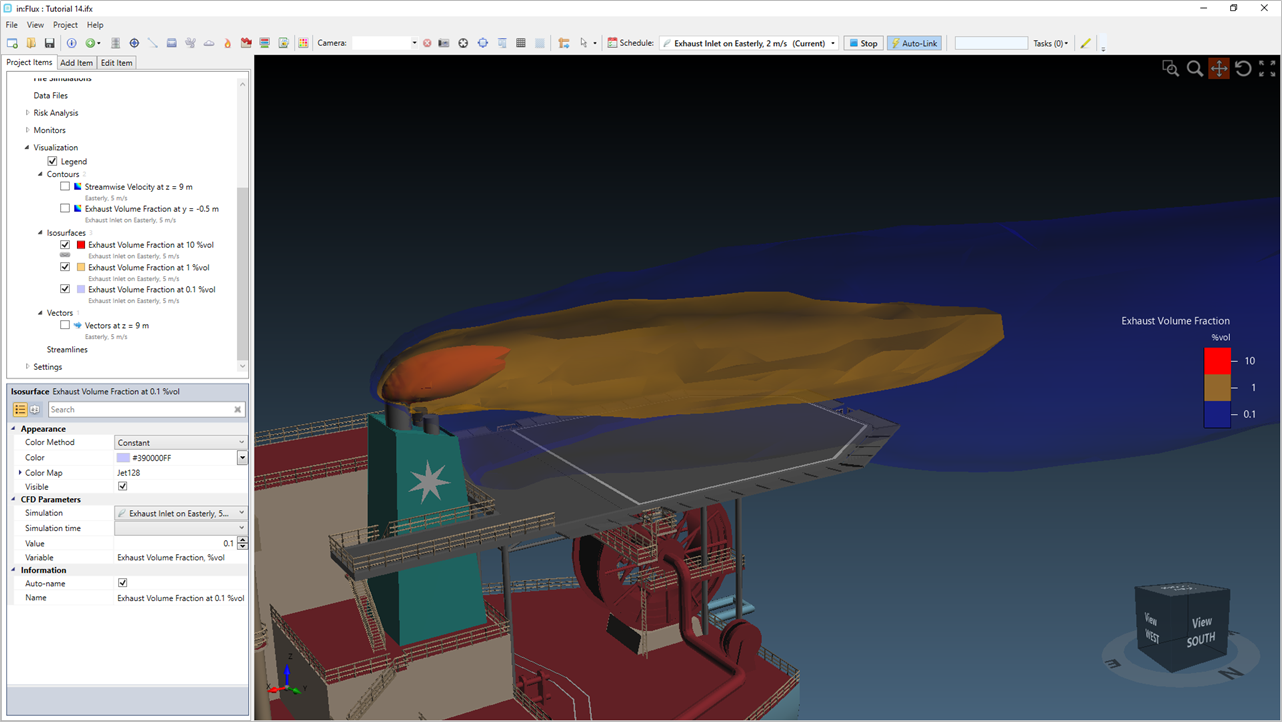Click the pointer selection mode icon
Image resolution: width=1282 pixels, height=722 pixels.
click(x=584, y=43)
